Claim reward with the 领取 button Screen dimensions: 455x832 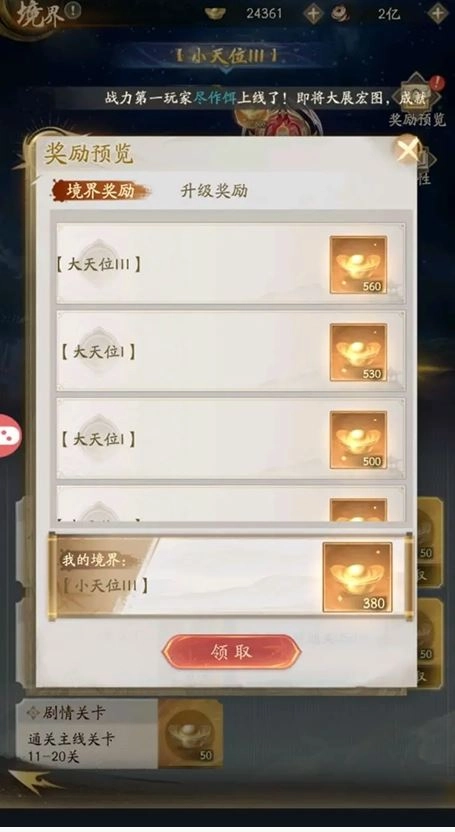232,652
